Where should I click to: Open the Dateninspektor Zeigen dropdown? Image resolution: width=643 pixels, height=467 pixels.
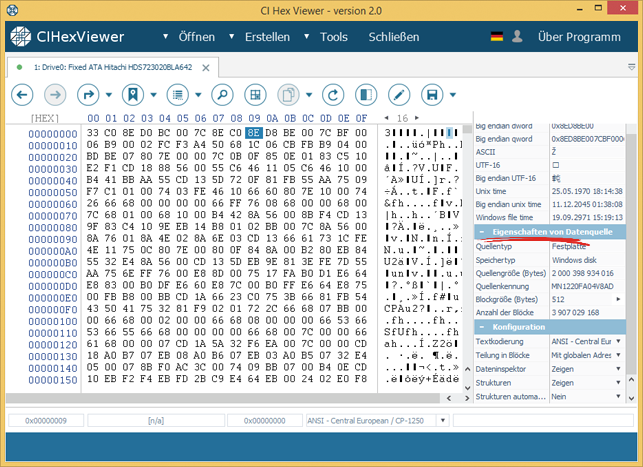tap(622, 369)
